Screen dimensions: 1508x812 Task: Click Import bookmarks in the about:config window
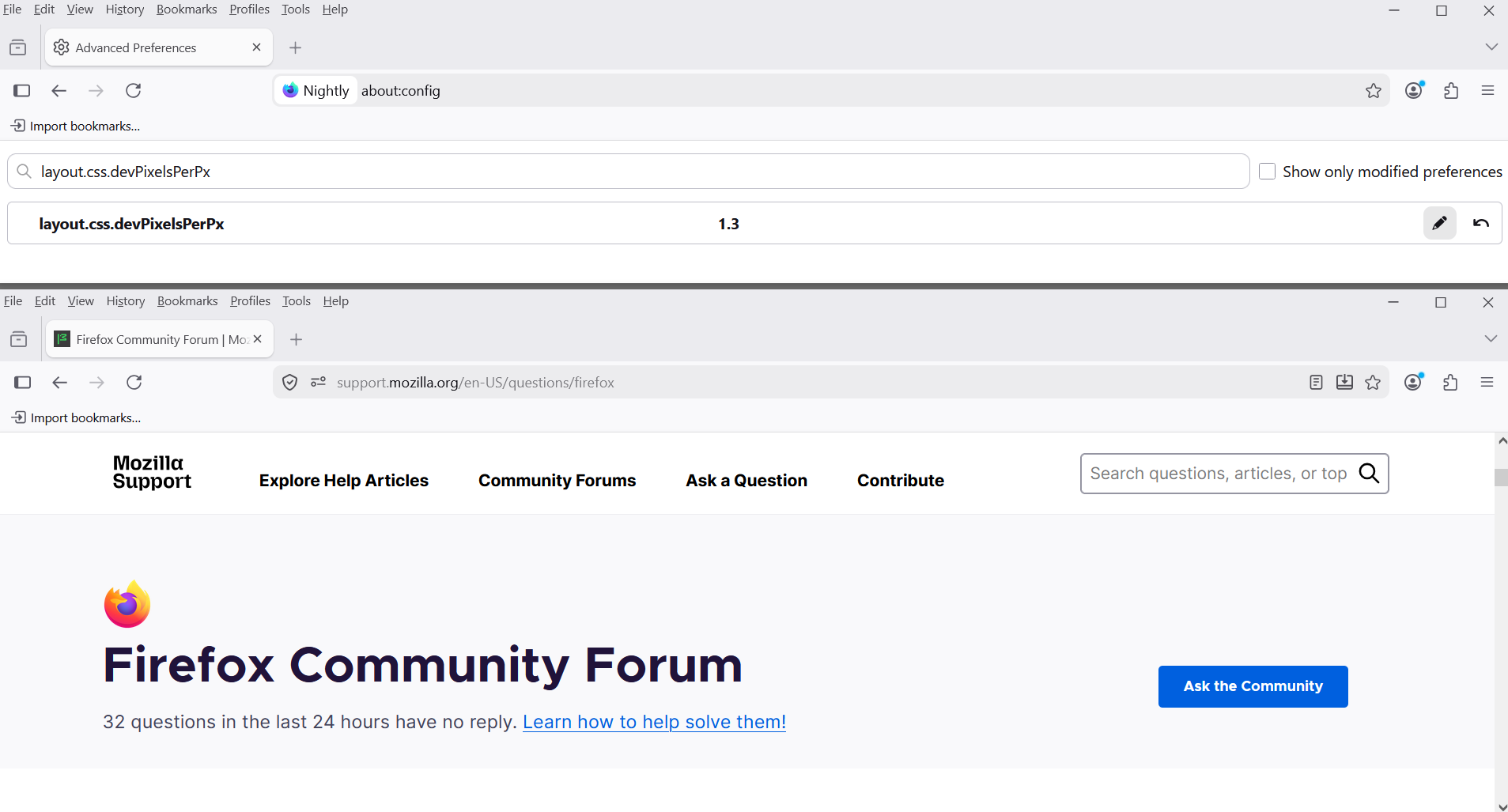pos(76,127)
